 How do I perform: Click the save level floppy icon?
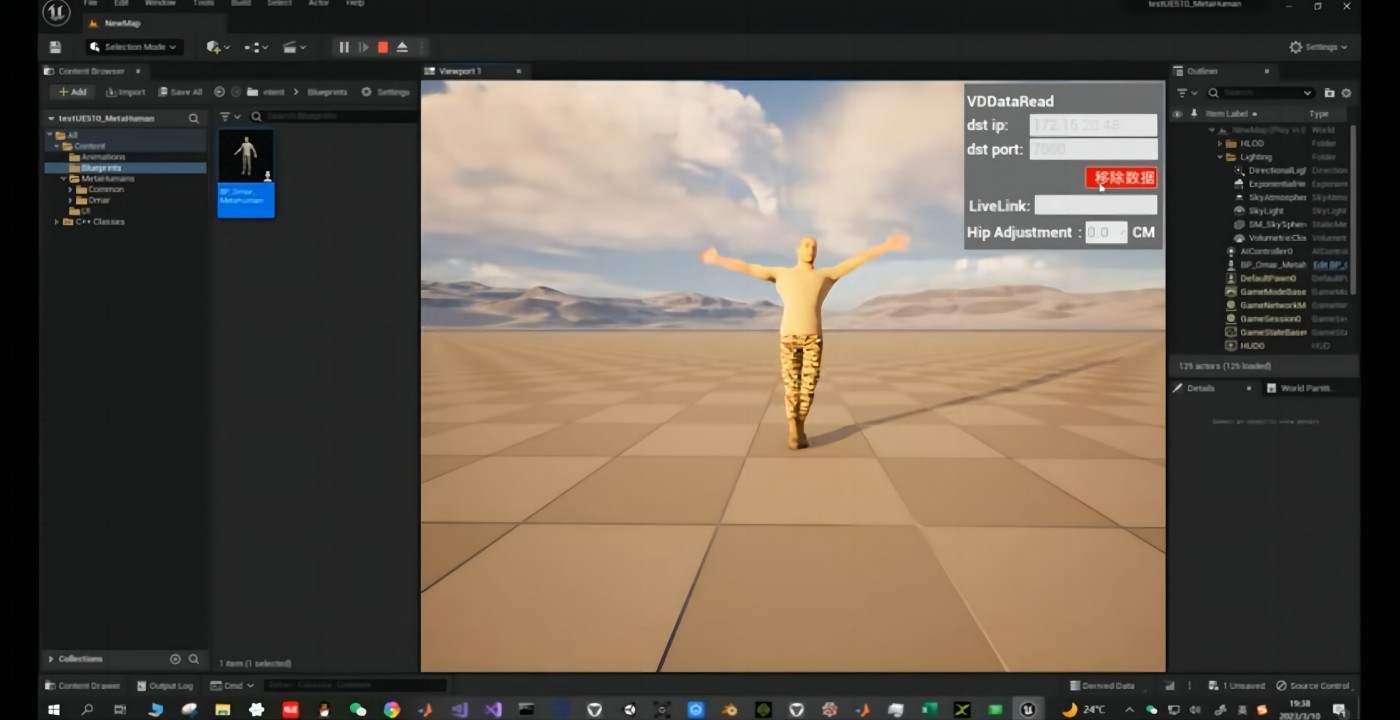point(55,47)
